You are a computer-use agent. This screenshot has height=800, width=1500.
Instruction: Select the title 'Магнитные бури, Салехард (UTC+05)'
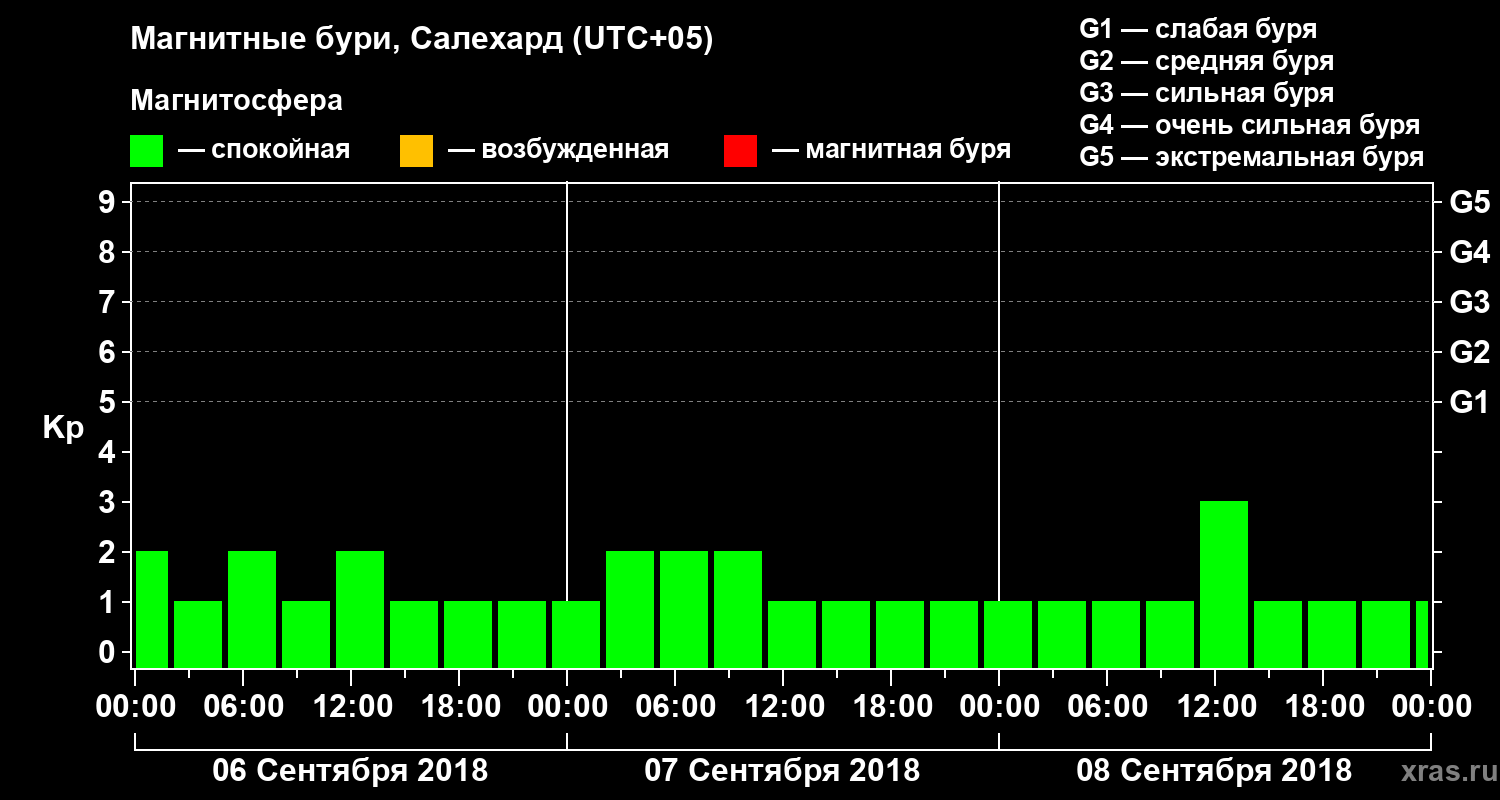[421, 40]
